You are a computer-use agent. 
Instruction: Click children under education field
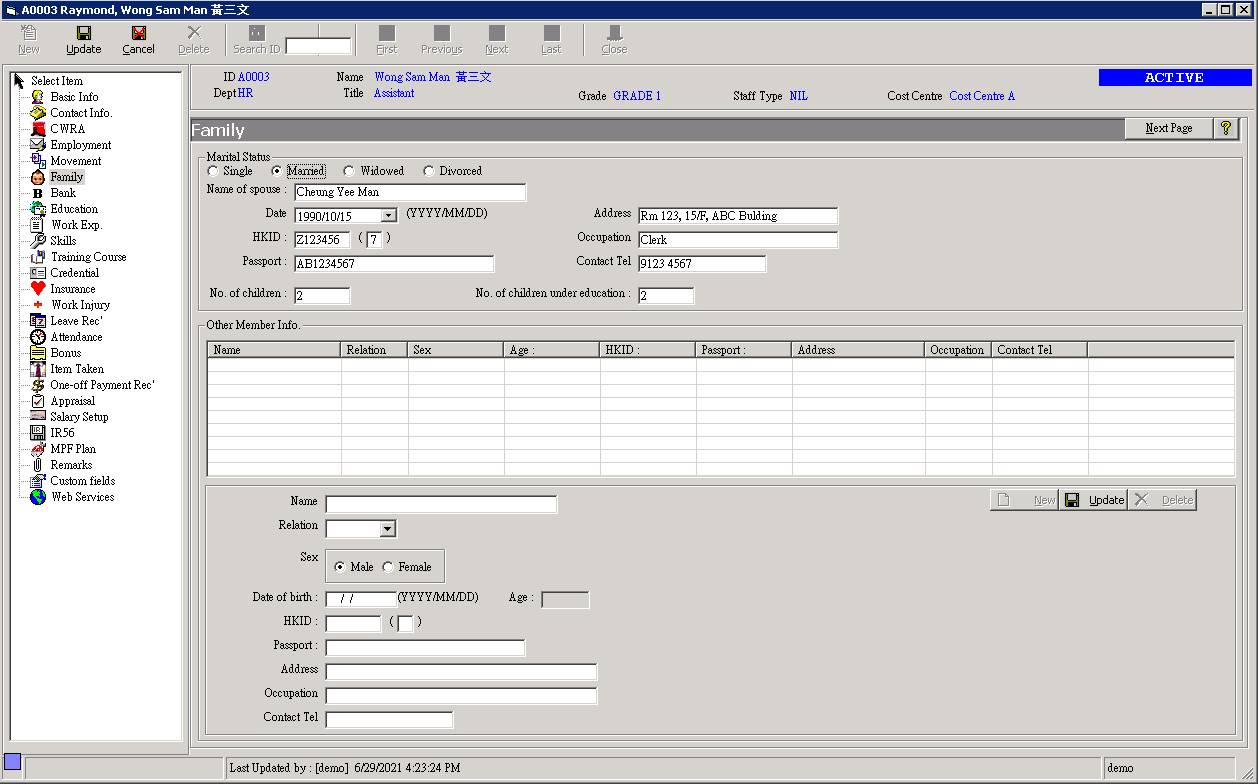click(666, 296)
